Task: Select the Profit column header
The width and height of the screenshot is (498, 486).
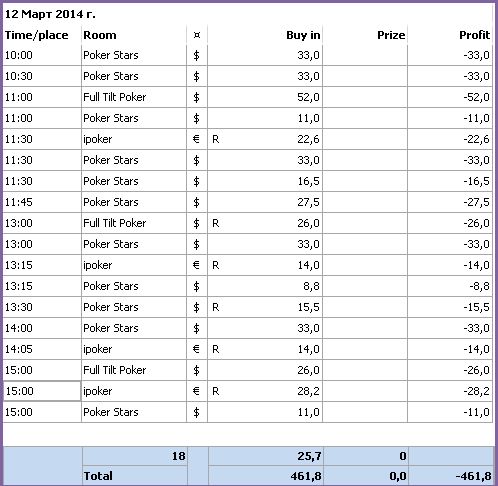Action: (450, 35)
